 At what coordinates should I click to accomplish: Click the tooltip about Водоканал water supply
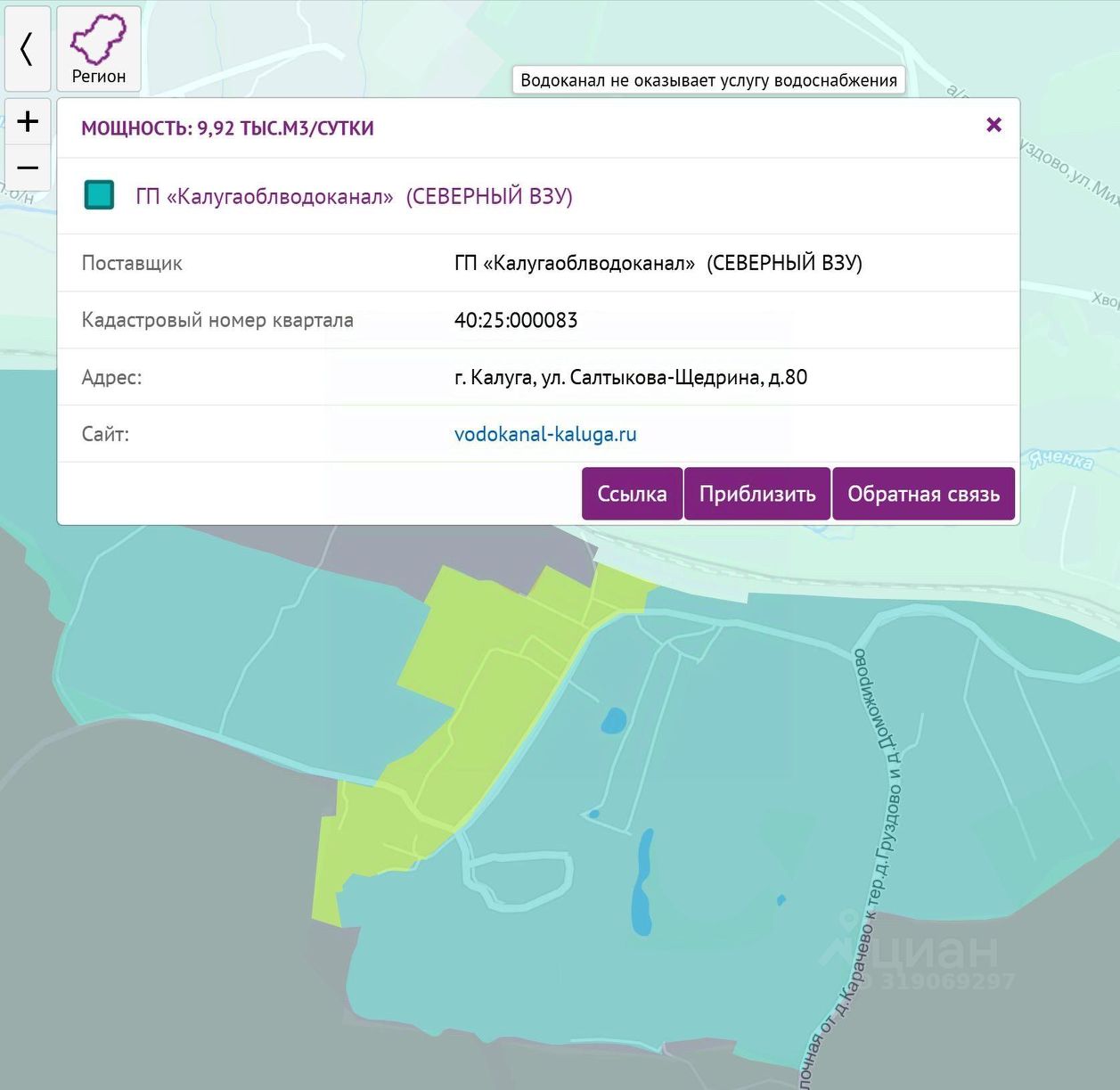point(708,80)
